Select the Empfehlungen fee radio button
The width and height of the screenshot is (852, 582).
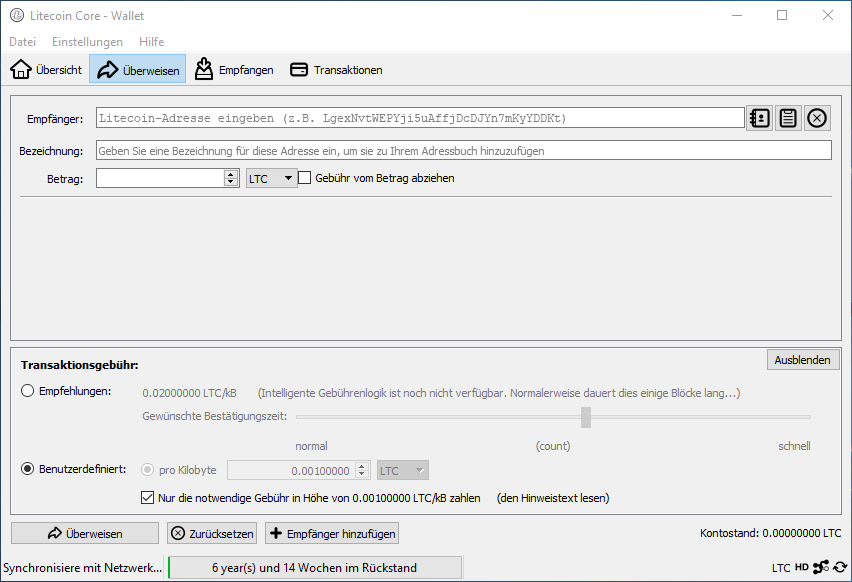click(28, 392)
